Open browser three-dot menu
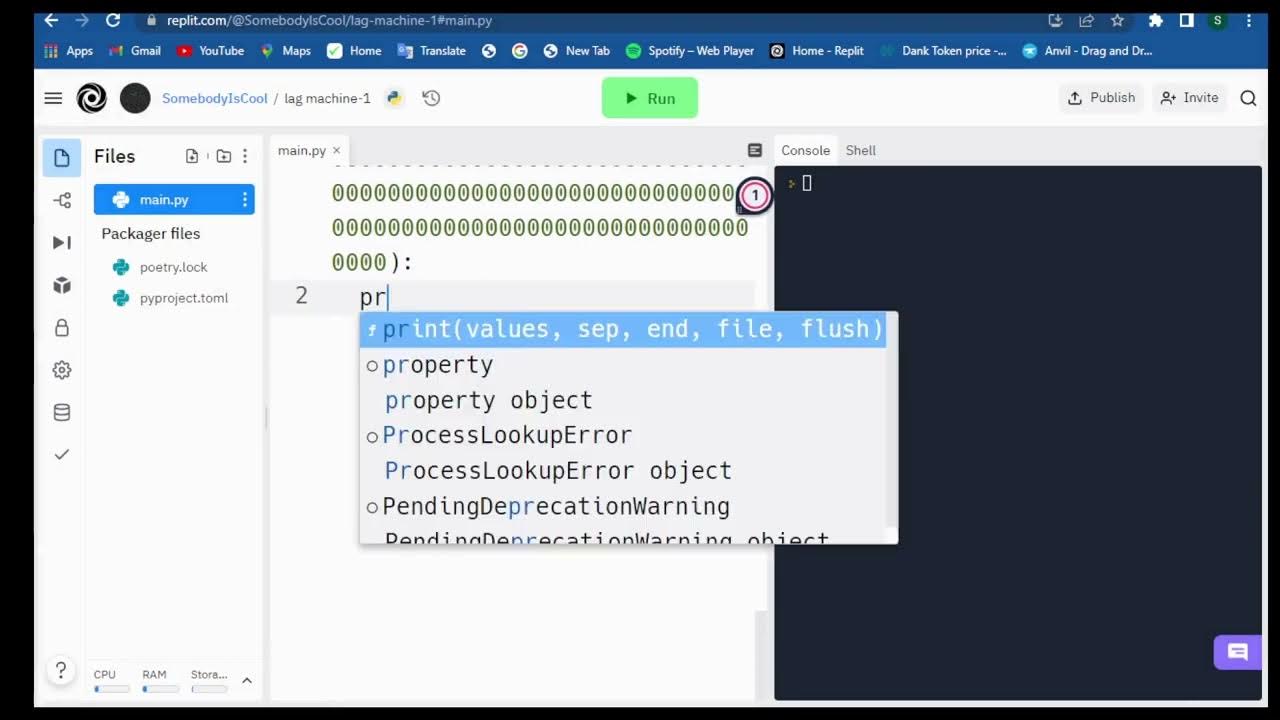1280x720 pixels. (x=1248, y=20)
